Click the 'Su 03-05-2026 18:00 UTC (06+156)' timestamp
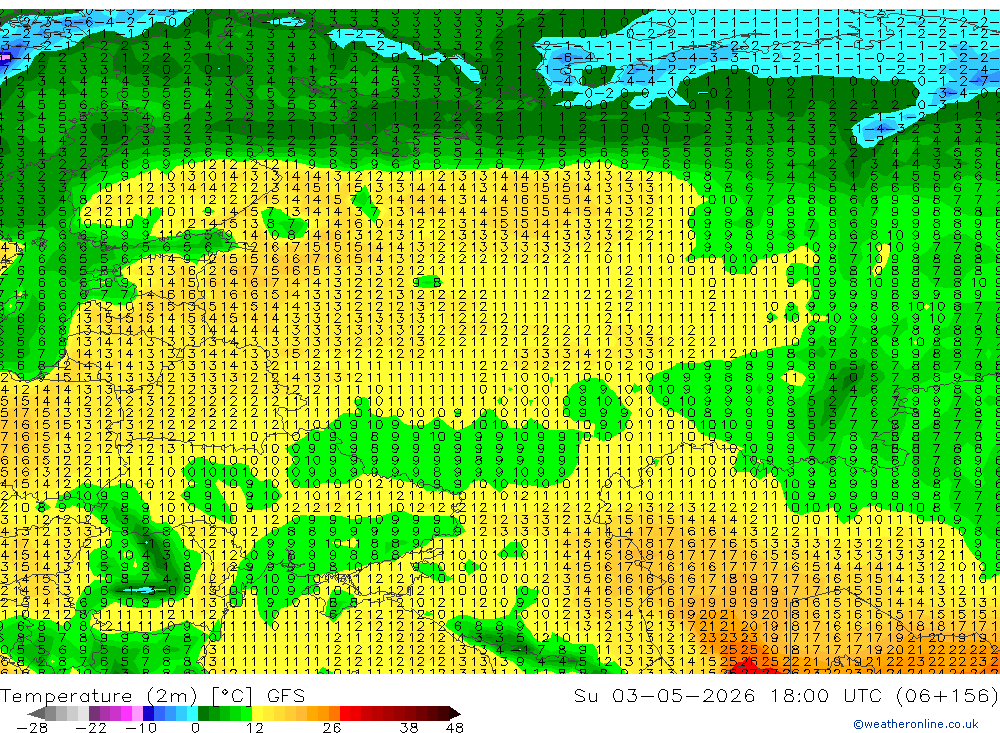 (x=786, y=695)
